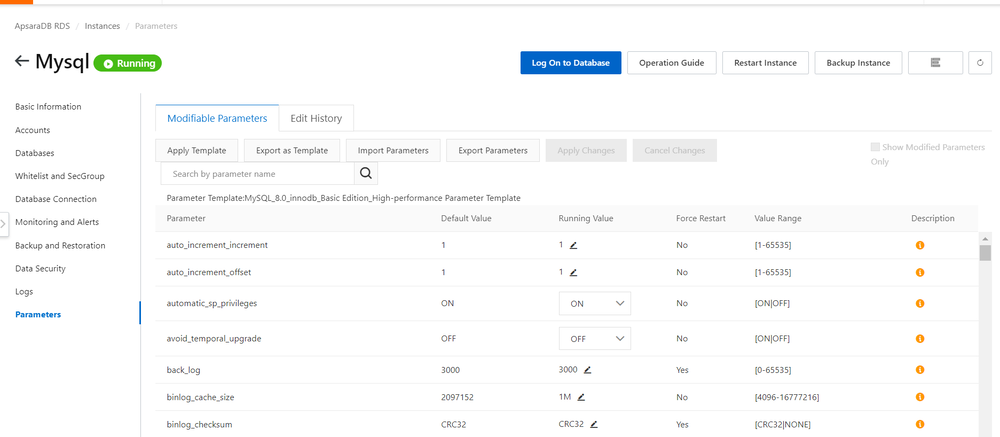The height and width of the screenshot is (437, 1000).
Task: Focus the Search by parameter name field
Action: pos(255,174)
